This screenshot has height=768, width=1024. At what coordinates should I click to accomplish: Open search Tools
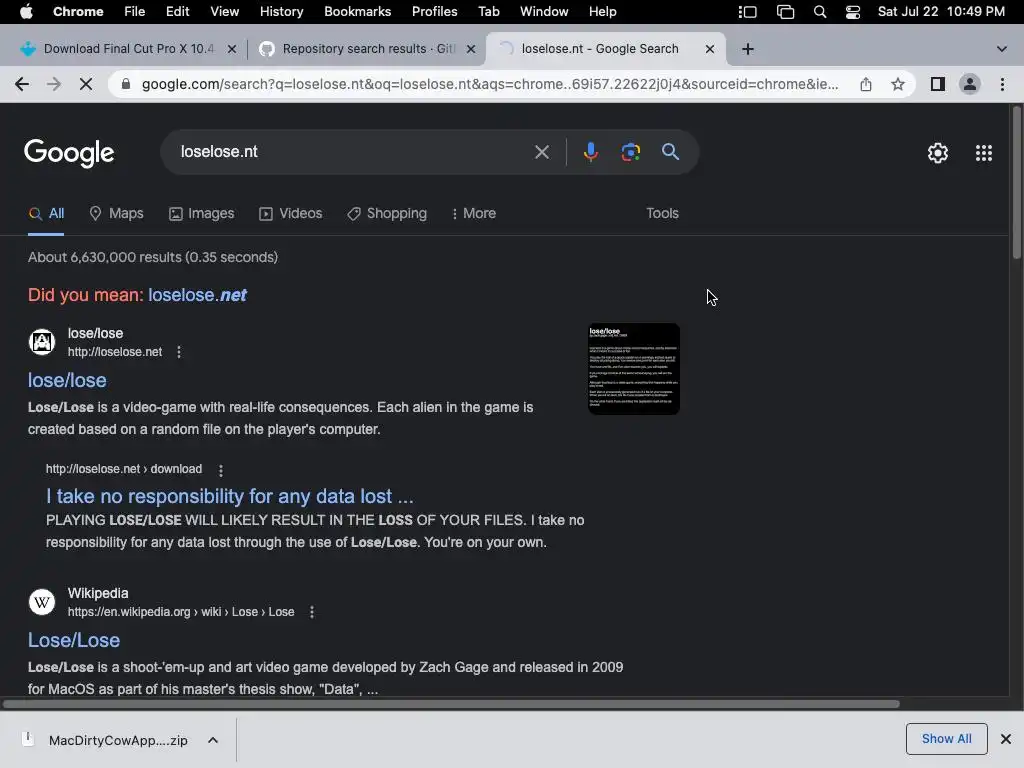pos(662,214)
